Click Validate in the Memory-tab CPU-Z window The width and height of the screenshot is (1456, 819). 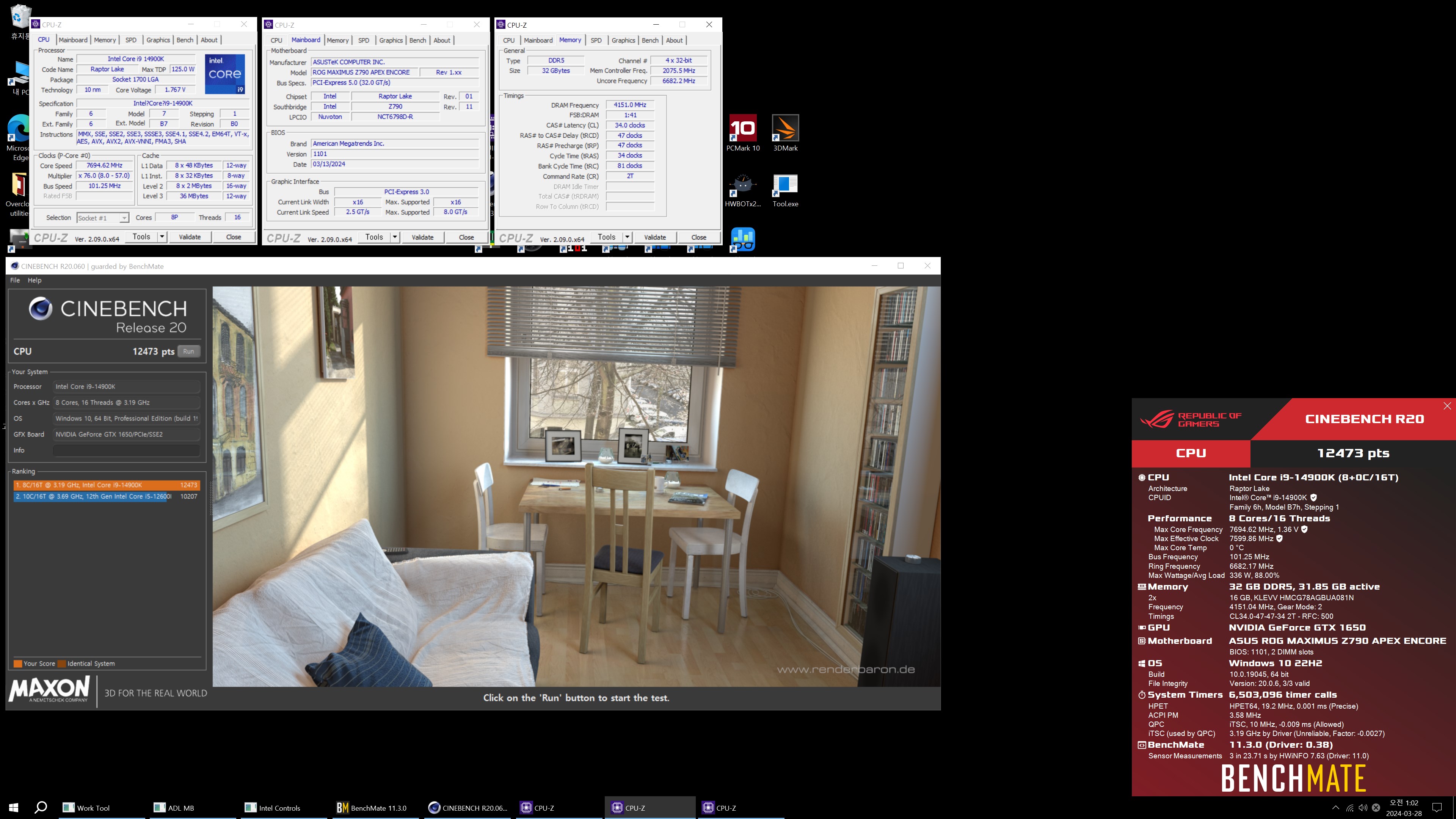[655, 237]
